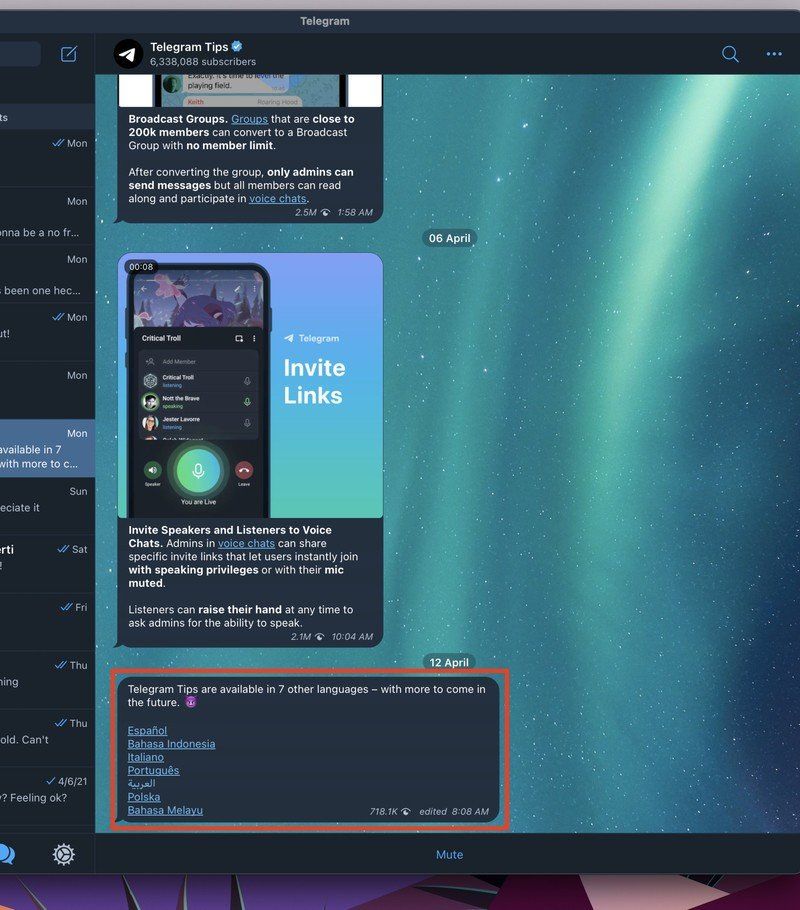Compose a new message with the pencil icon
The width and height of the screenshot is (800, 910).
click(x=68, y=54)
